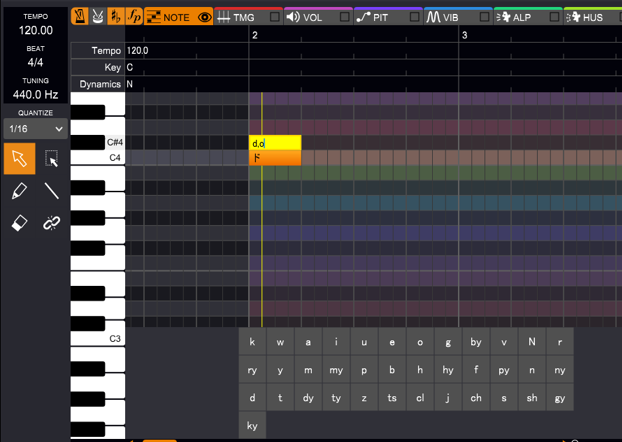Select the orange ド note on C4
Image resolution: width=622 pixels, height=442 pixels.
275,158
